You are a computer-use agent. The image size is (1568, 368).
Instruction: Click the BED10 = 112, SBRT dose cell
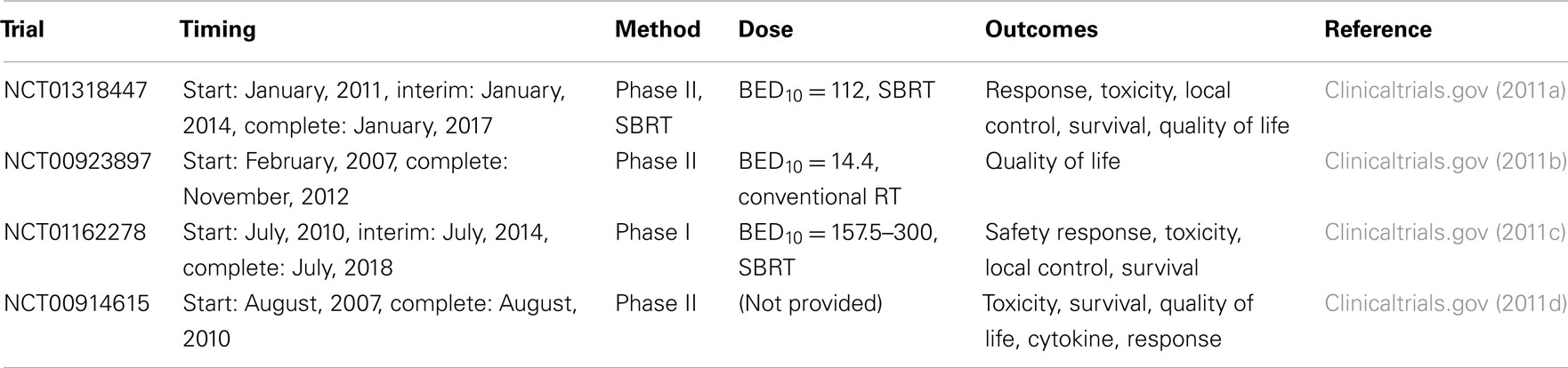pyautogui.click(x=837, y=92)
